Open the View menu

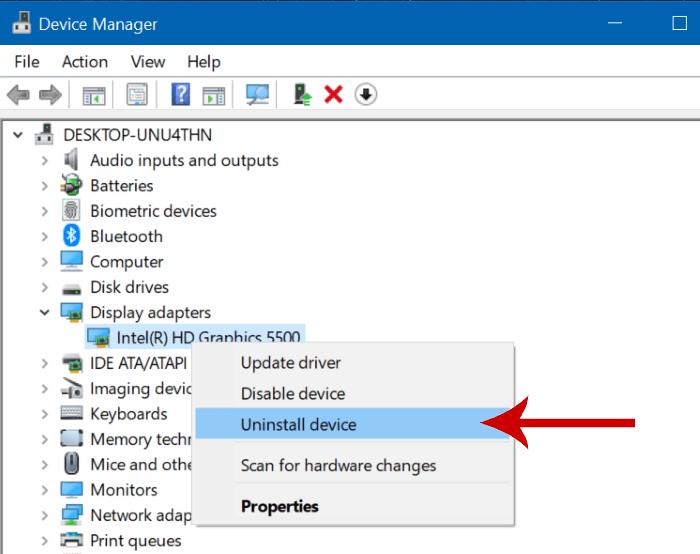pyautogui.click(x=147, y=62)
